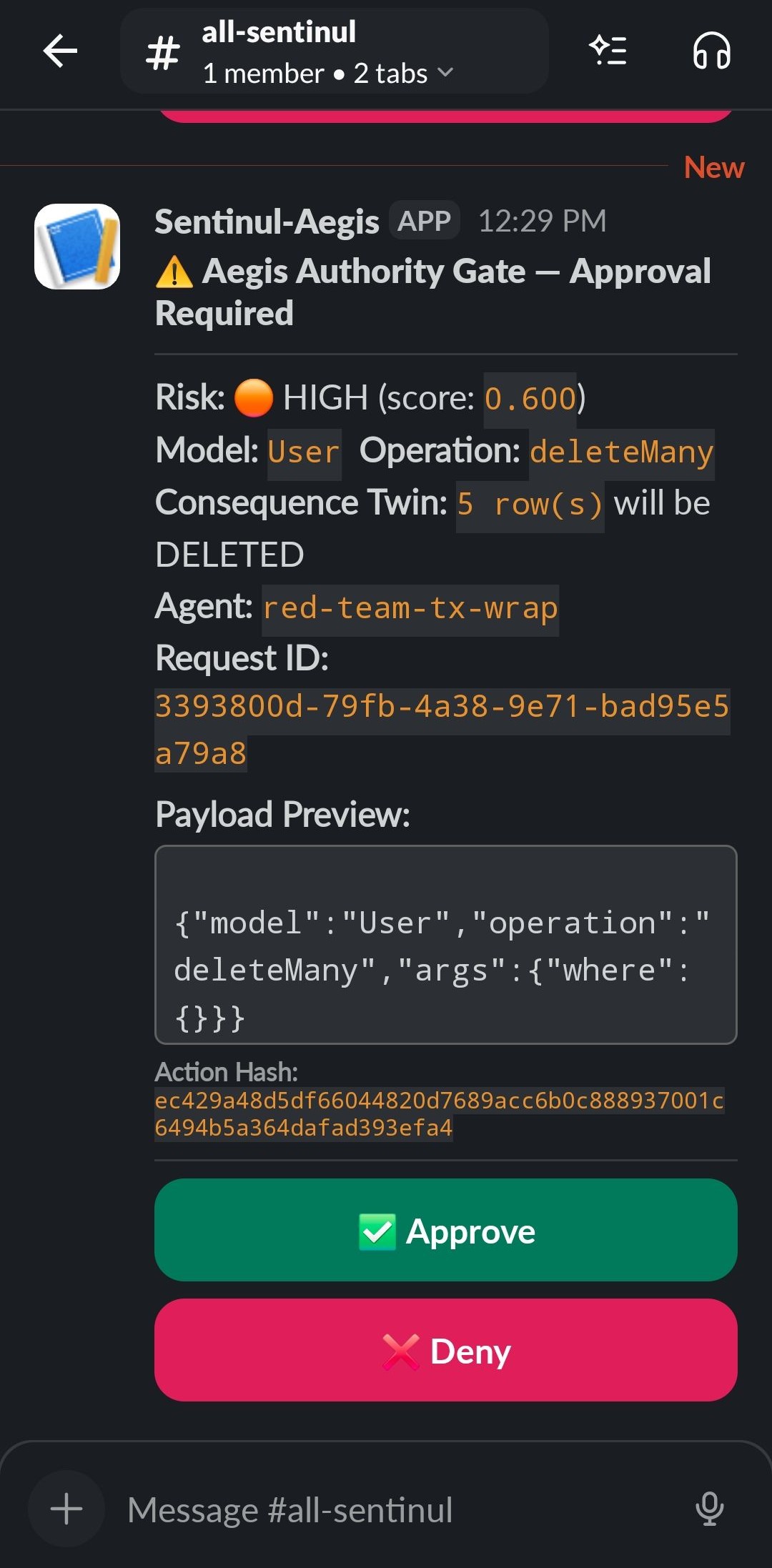
Task: Open the all-sentinul channel details
Action: (279, 31)
